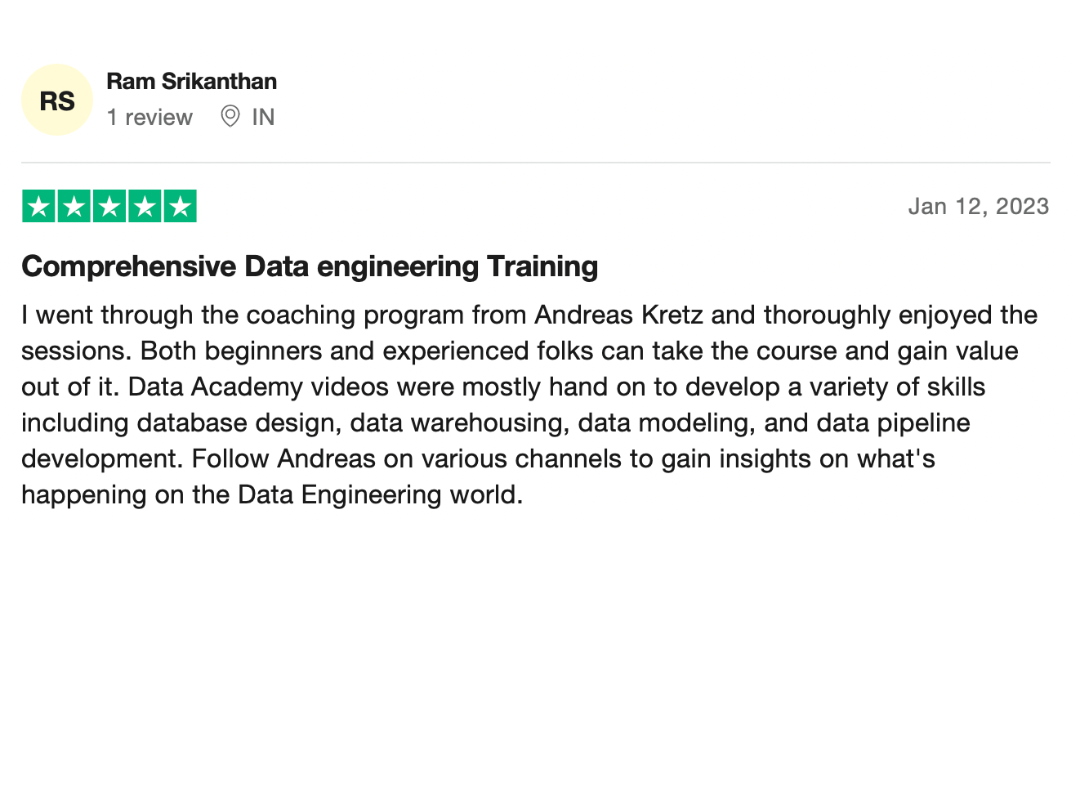
Task: Select the fifth green rating star
Action: 180,206
